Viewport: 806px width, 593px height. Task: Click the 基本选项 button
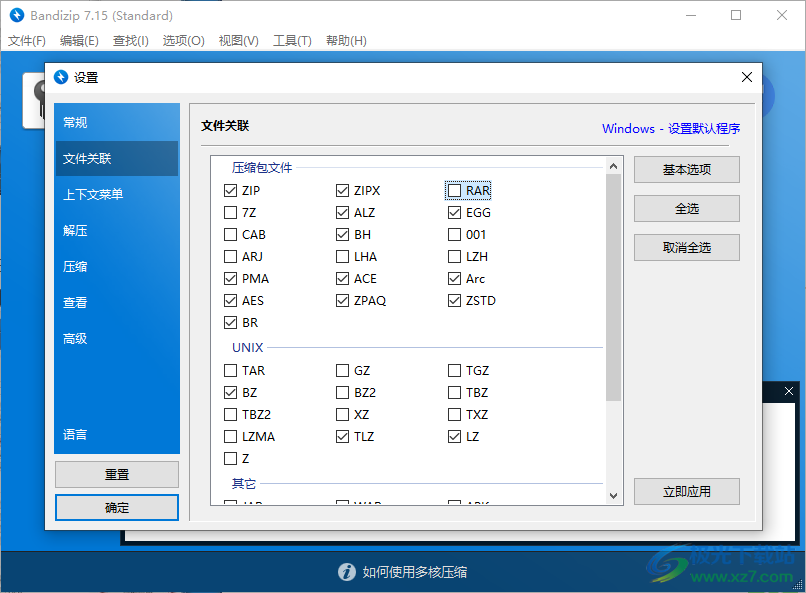click(687, 170)
